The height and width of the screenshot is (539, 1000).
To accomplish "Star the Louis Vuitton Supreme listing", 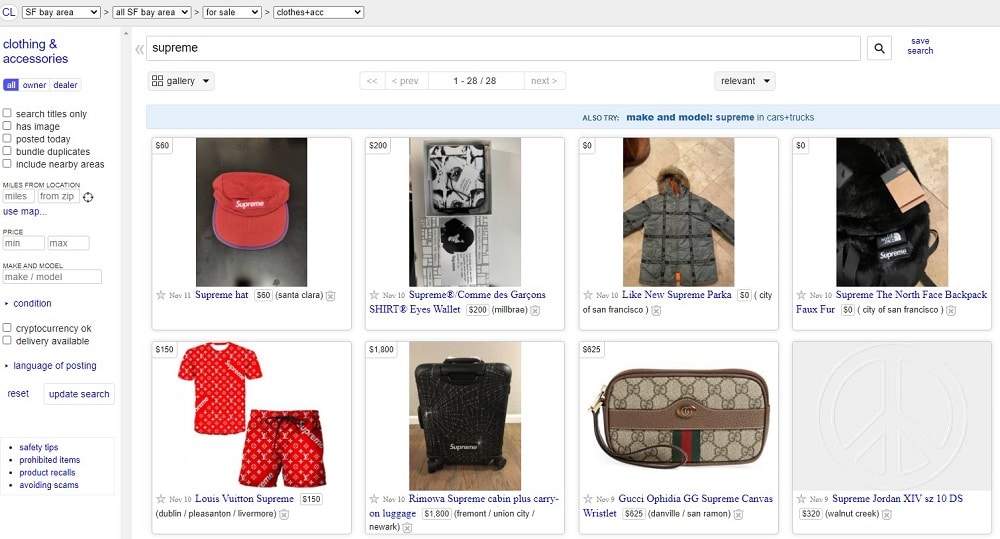I will pyautogui.click(x=161, y=499).
